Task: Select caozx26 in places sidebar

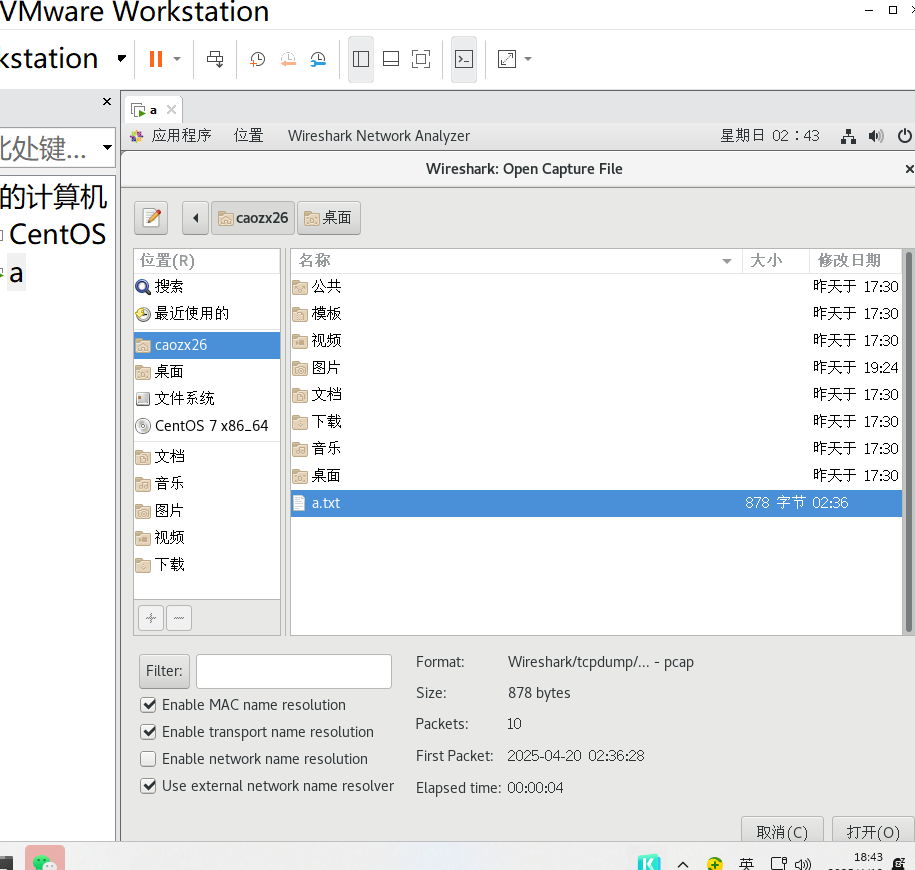Action: 207,345
